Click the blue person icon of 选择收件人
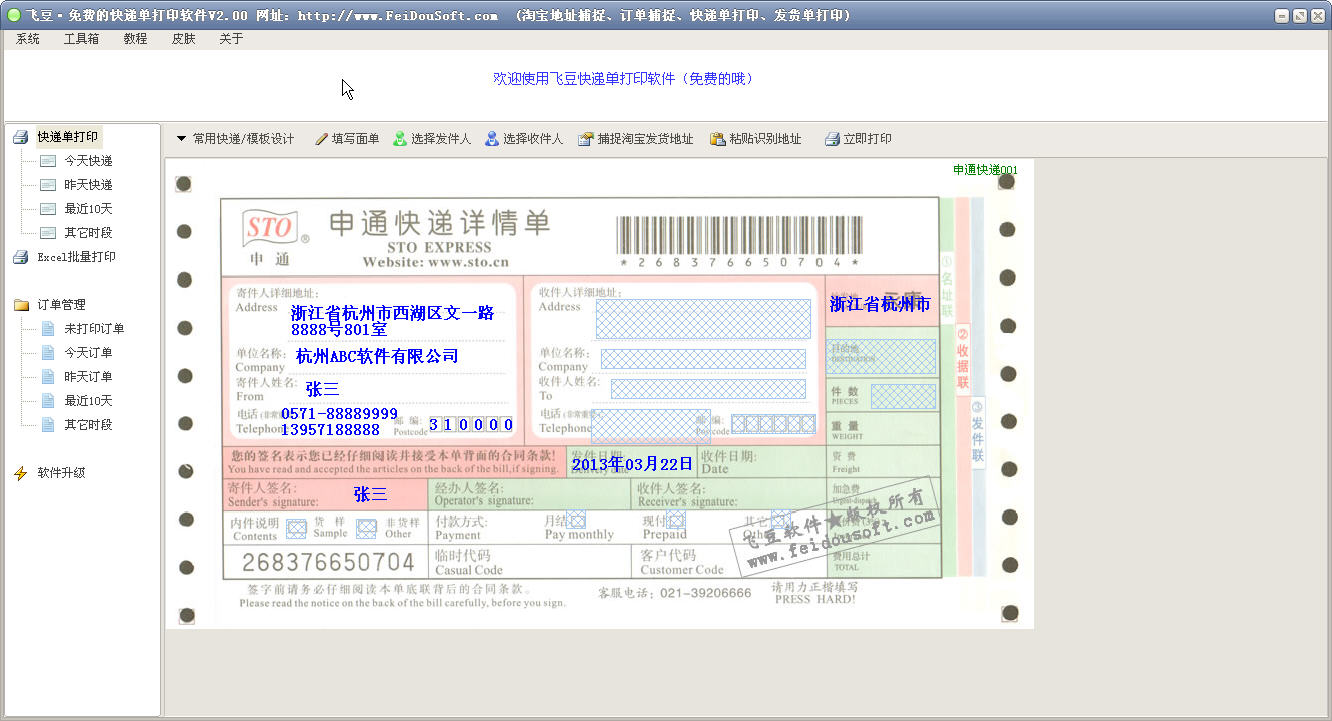1332x721 pixels. click(x=492, y=139)
